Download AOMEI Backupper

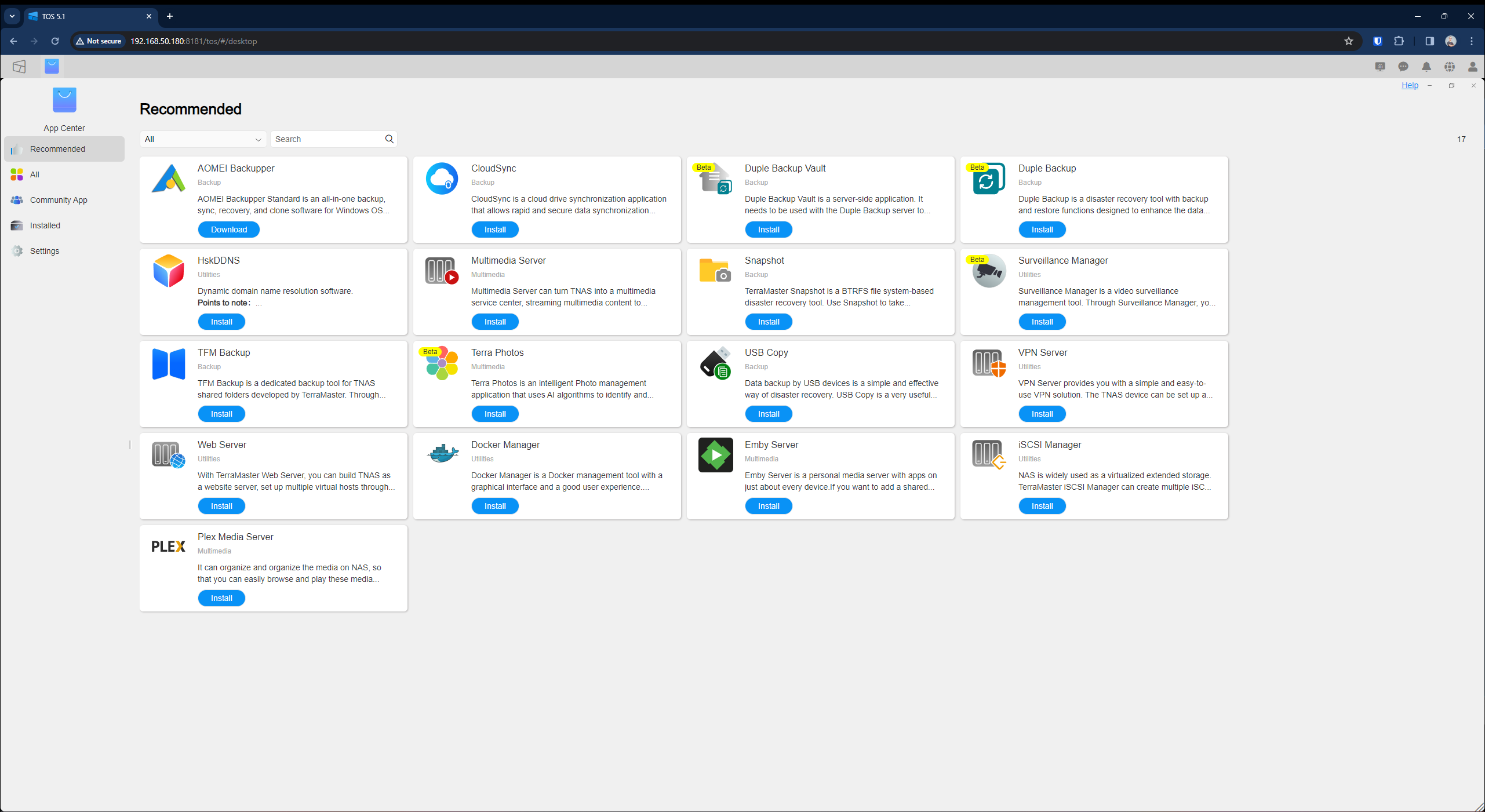229,230
